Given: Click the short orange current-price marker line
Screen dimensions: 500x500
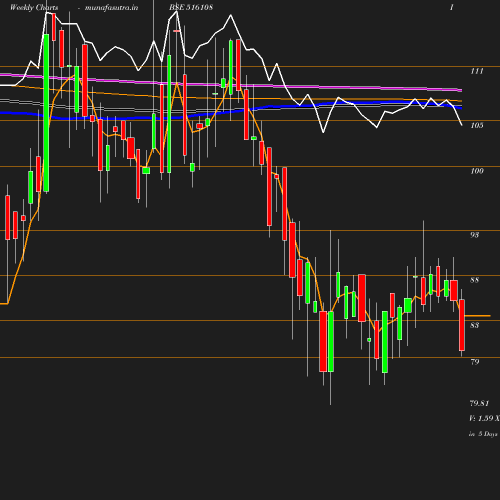Looking at the screenshot, I should point(477,315).
